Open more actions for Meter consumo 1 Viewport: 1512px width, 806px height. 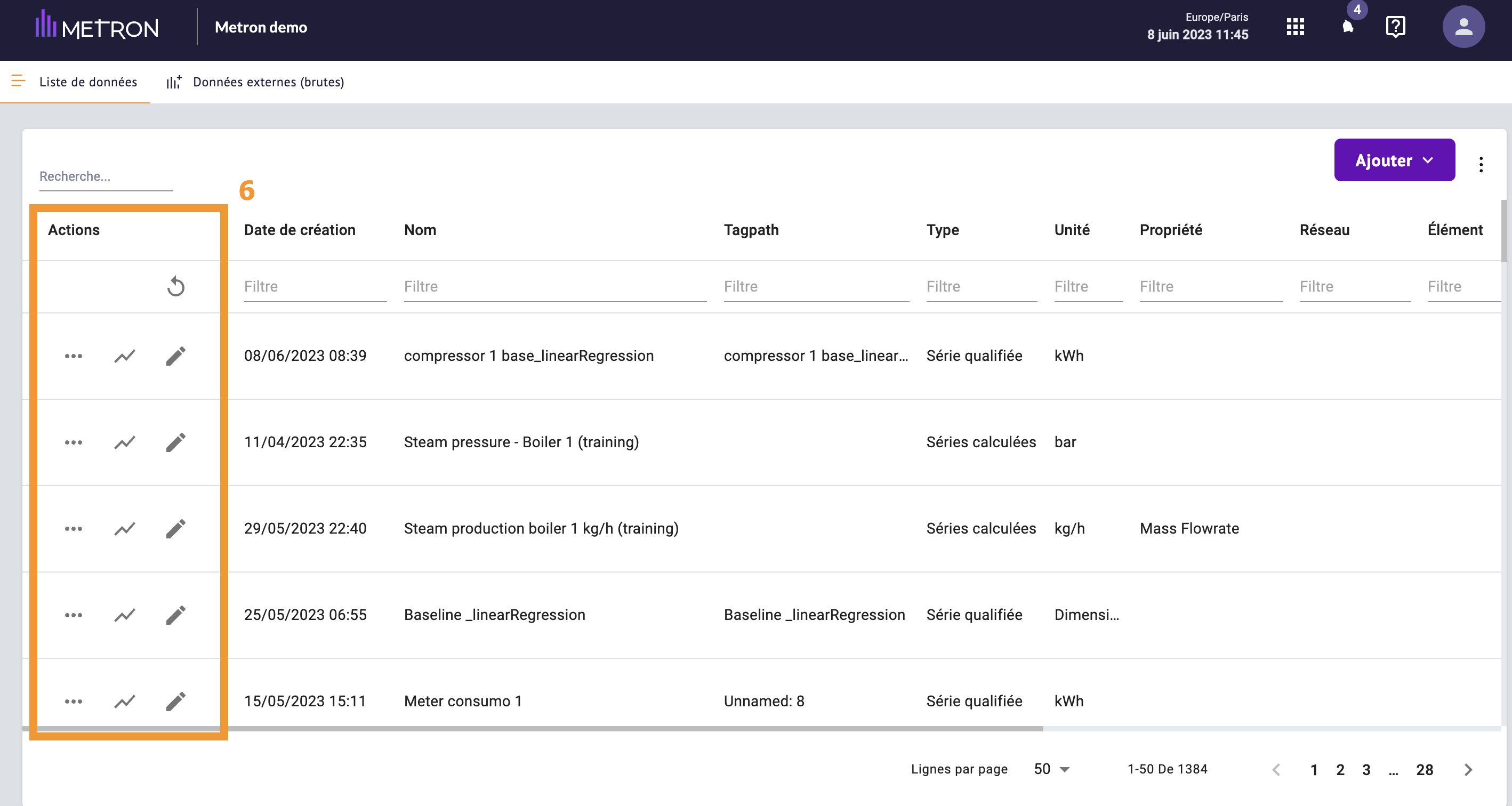[74, 701]
